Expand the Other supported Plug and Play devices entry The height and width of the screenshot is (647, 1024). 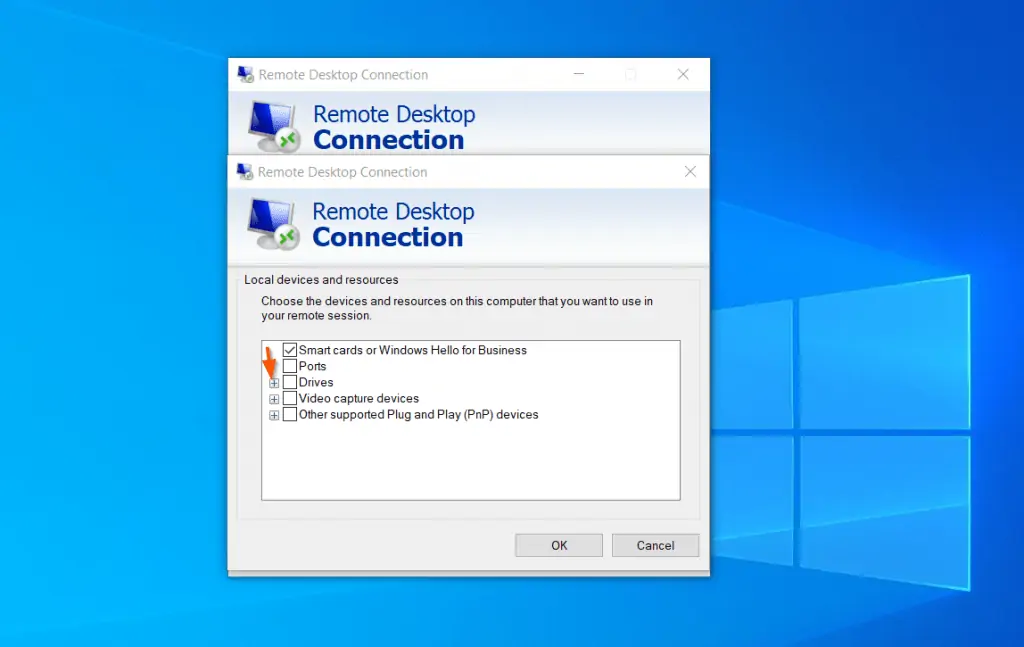[274, 414]
